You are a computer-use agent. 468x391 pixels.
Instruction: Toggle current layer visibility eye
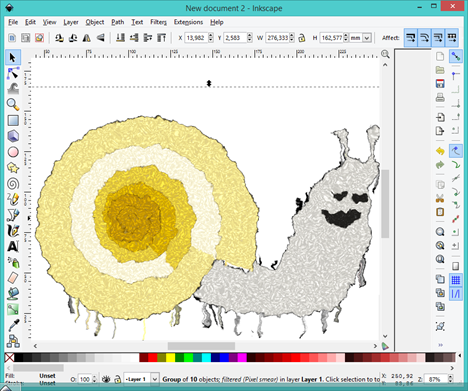[x=106, y=379]
